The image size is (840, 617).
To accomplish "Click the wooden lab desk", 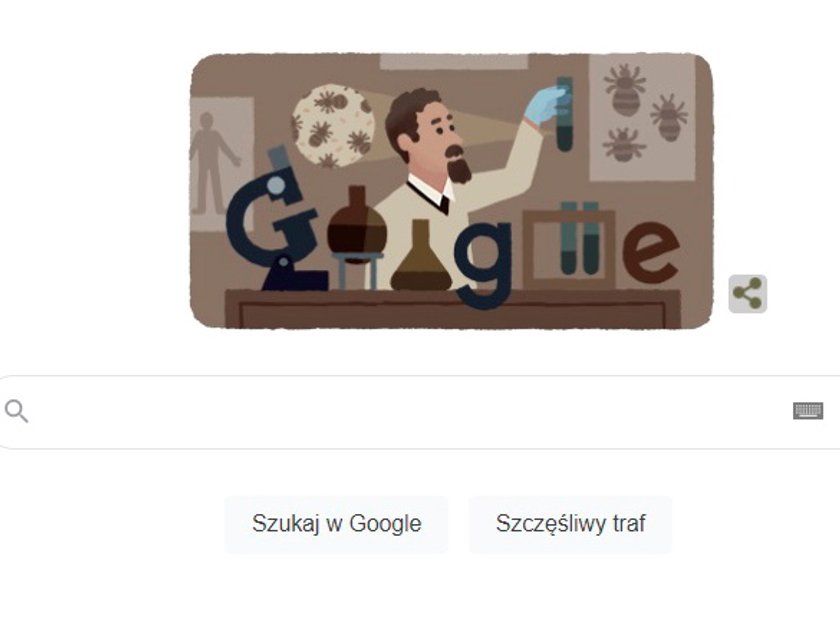I will click(x=453, y=308).
